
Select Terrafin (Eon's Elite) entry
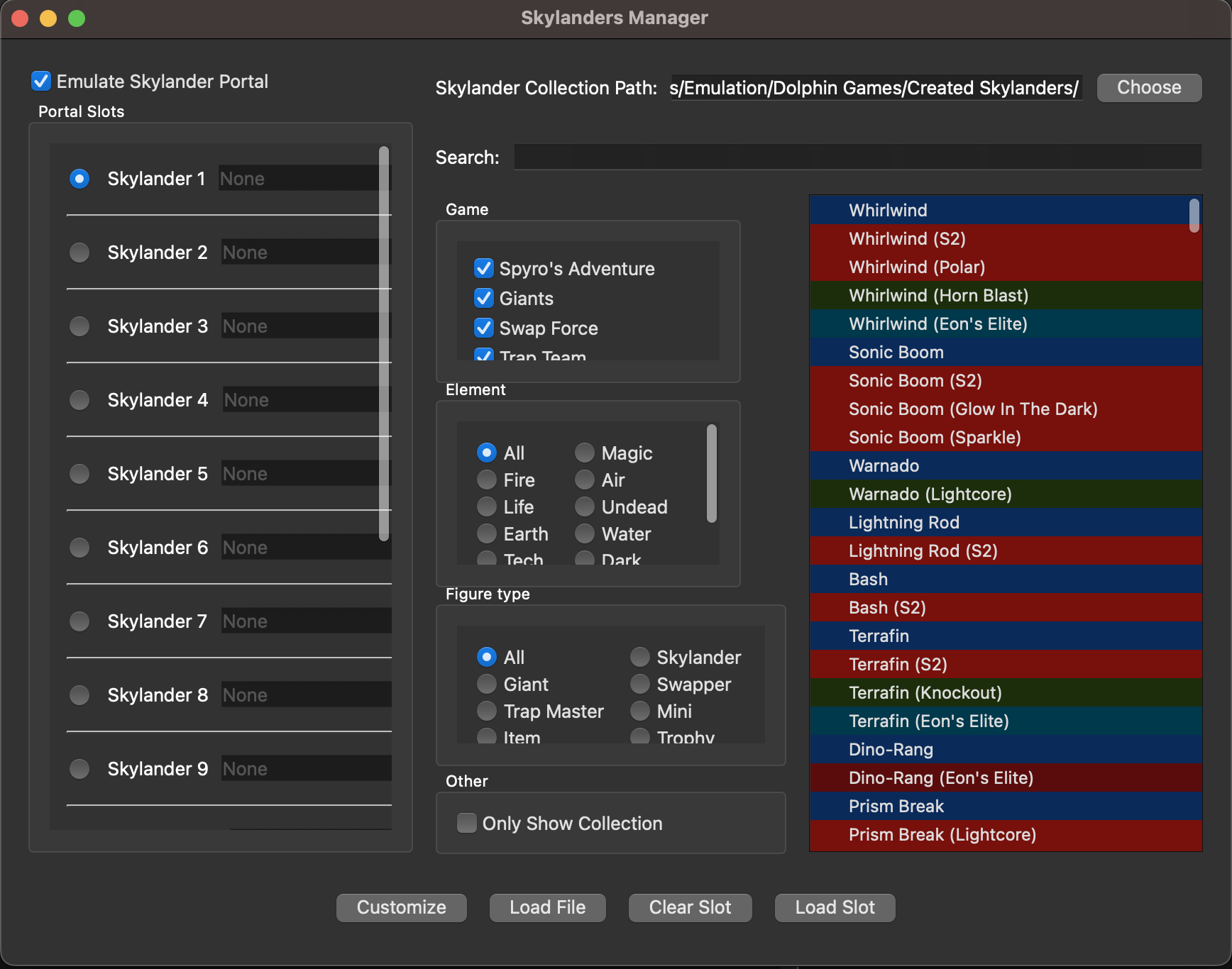(1006, 721)
